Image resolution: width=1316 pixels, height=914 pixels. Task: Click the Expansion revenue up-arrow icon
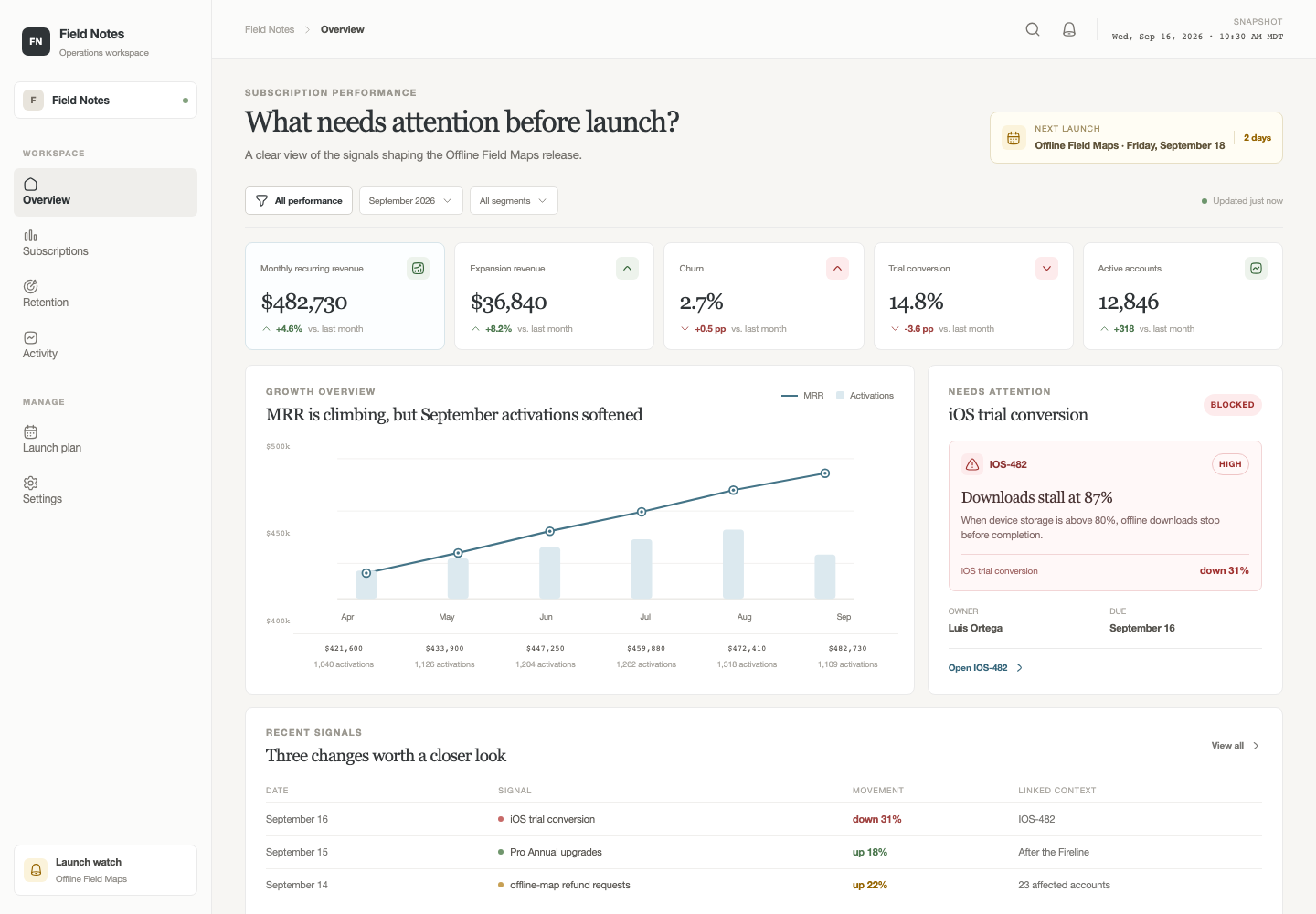(x=627, y=268)
